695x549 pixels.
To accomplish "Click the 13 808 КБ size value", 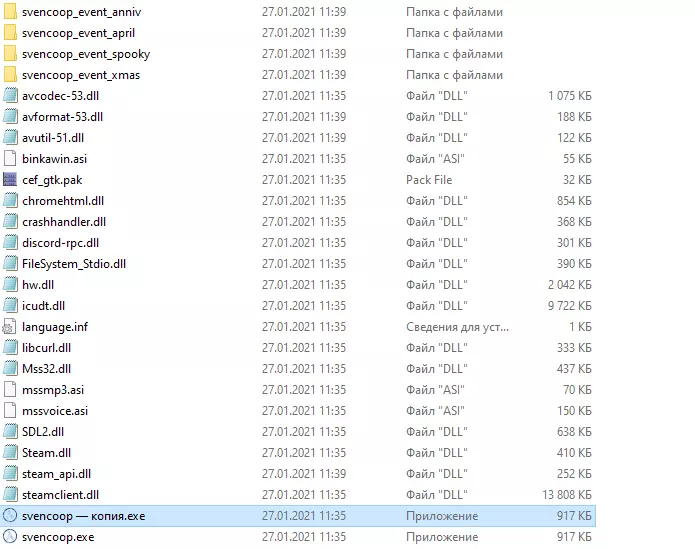I will [567, 494].
